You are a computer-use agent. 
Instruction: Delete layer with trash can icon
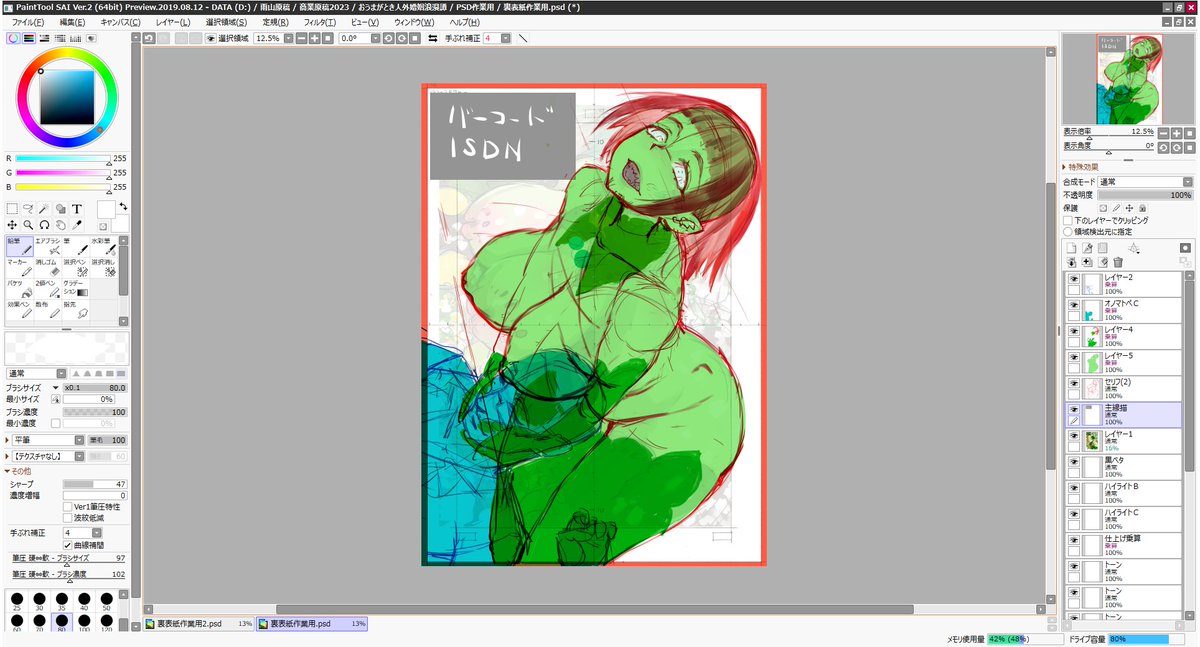[x=1118, y=262]
